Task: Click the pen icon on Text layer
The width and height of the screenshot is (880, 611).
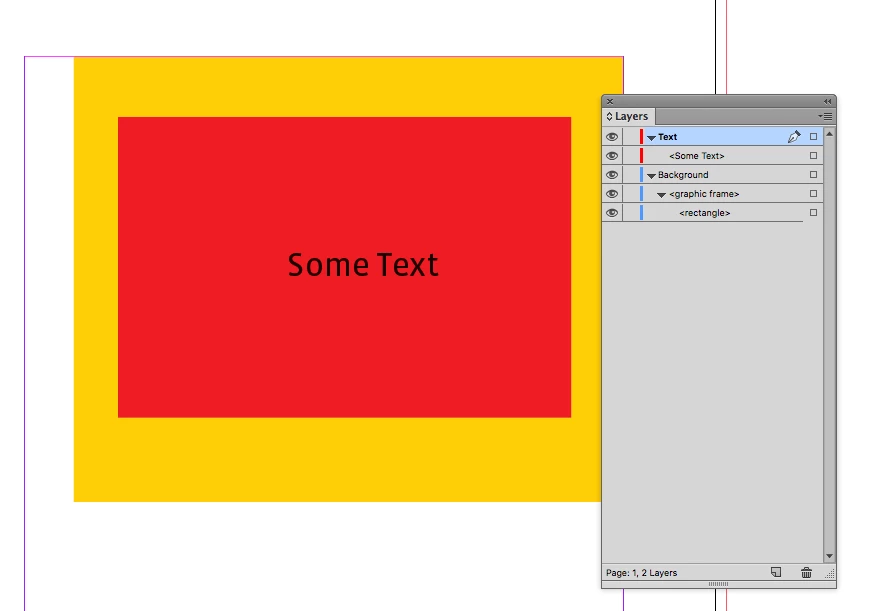Action: pyautogui.click(x=794, y=136)
